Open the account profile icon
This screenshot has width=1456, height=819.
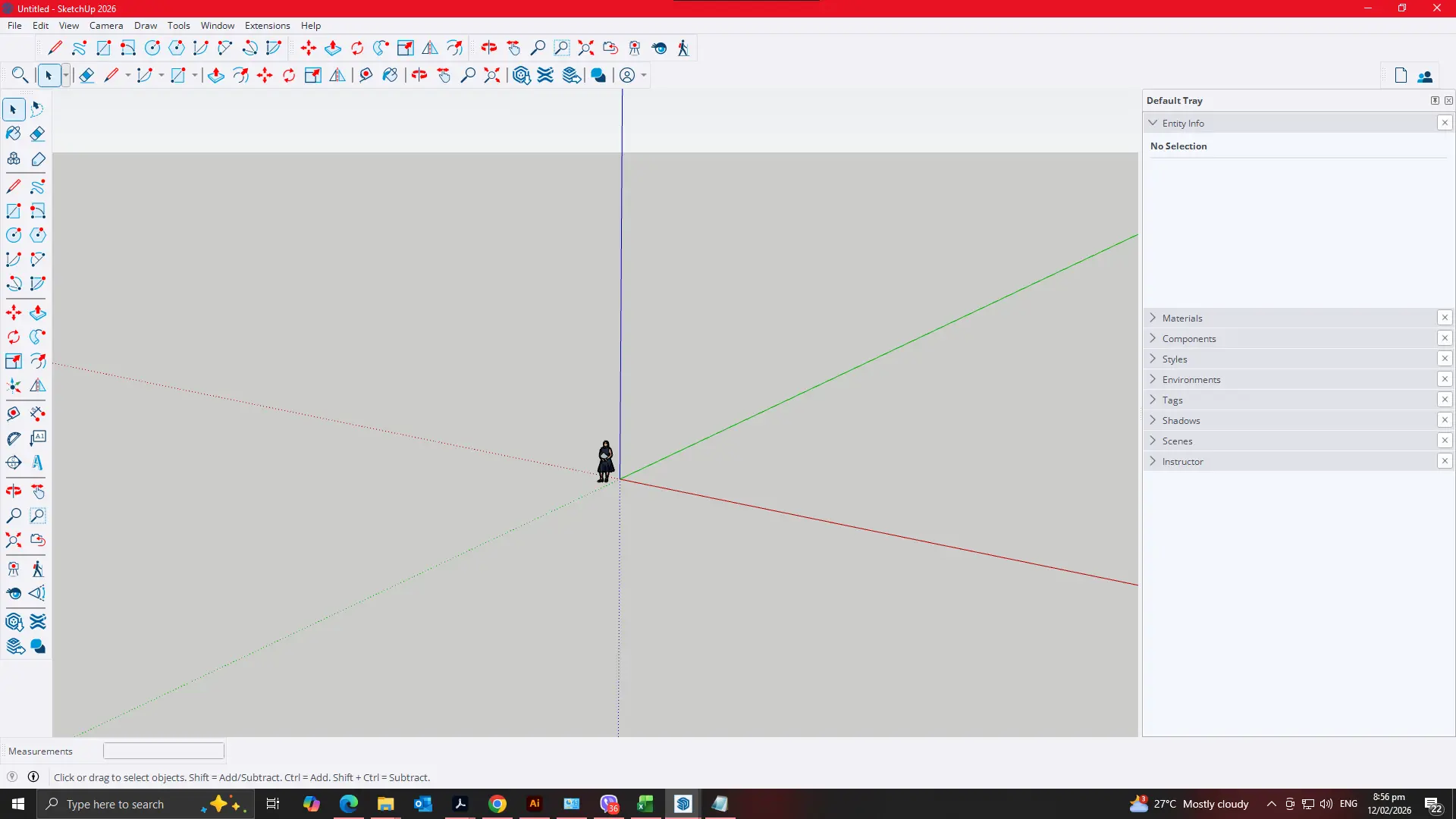[627, 75]
